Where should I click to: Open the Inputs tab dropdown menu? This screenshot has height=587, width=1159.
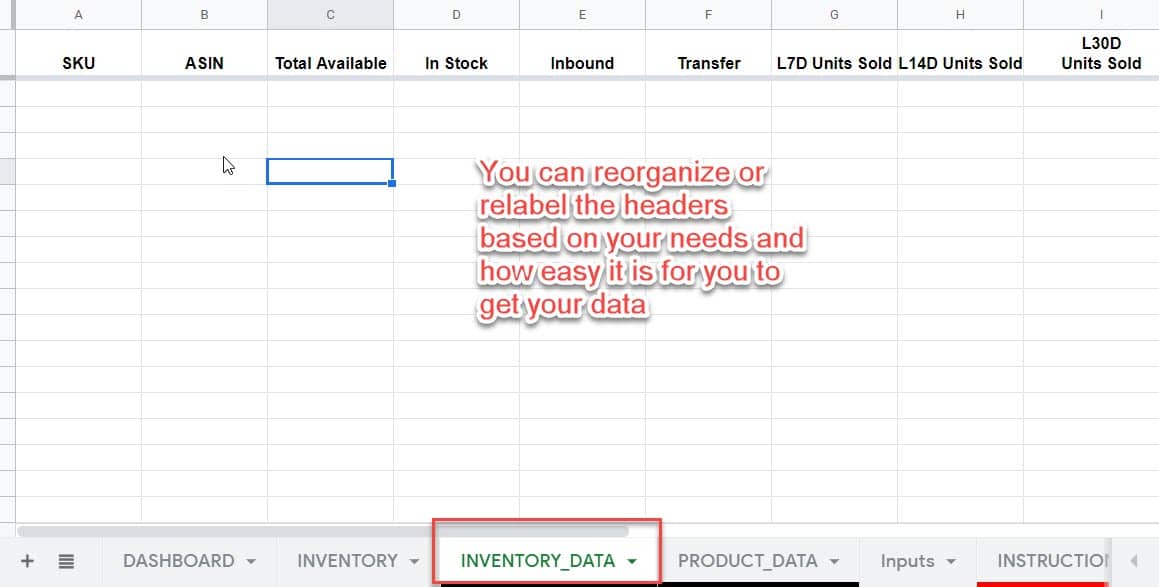pos(950,561)
